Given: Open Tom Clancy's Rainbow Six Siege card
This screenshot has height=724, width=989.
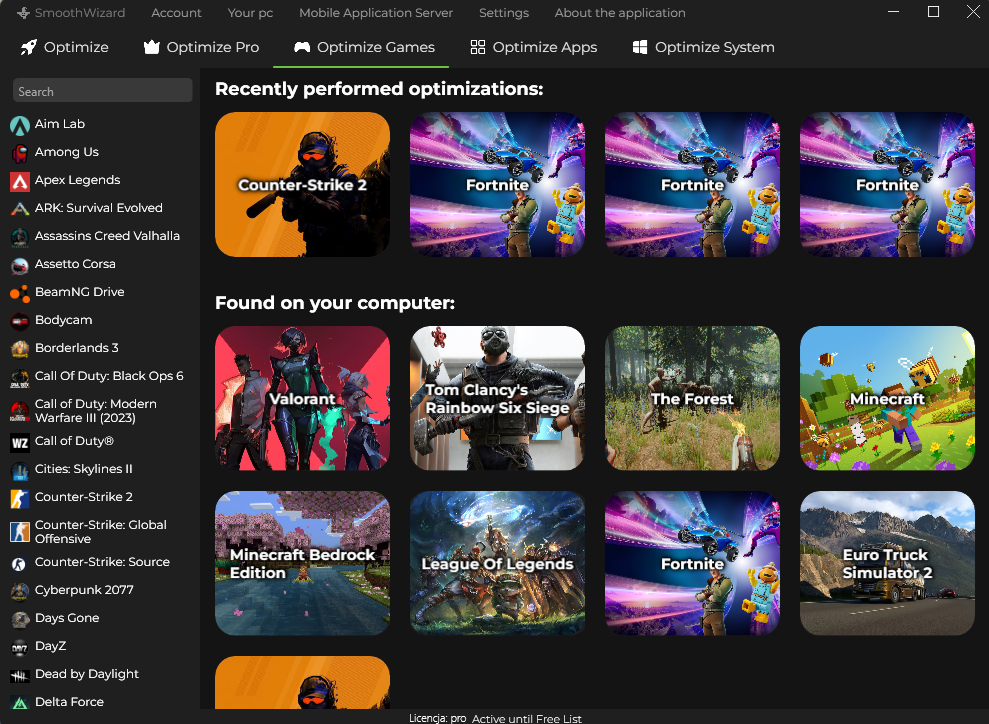Looking at the screenshot, I should point(497,398).
